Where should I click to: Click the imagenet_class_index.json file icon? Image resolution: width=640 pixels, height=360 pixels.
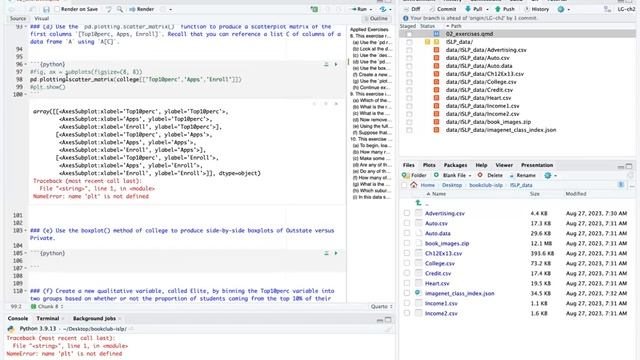(418, 293)
